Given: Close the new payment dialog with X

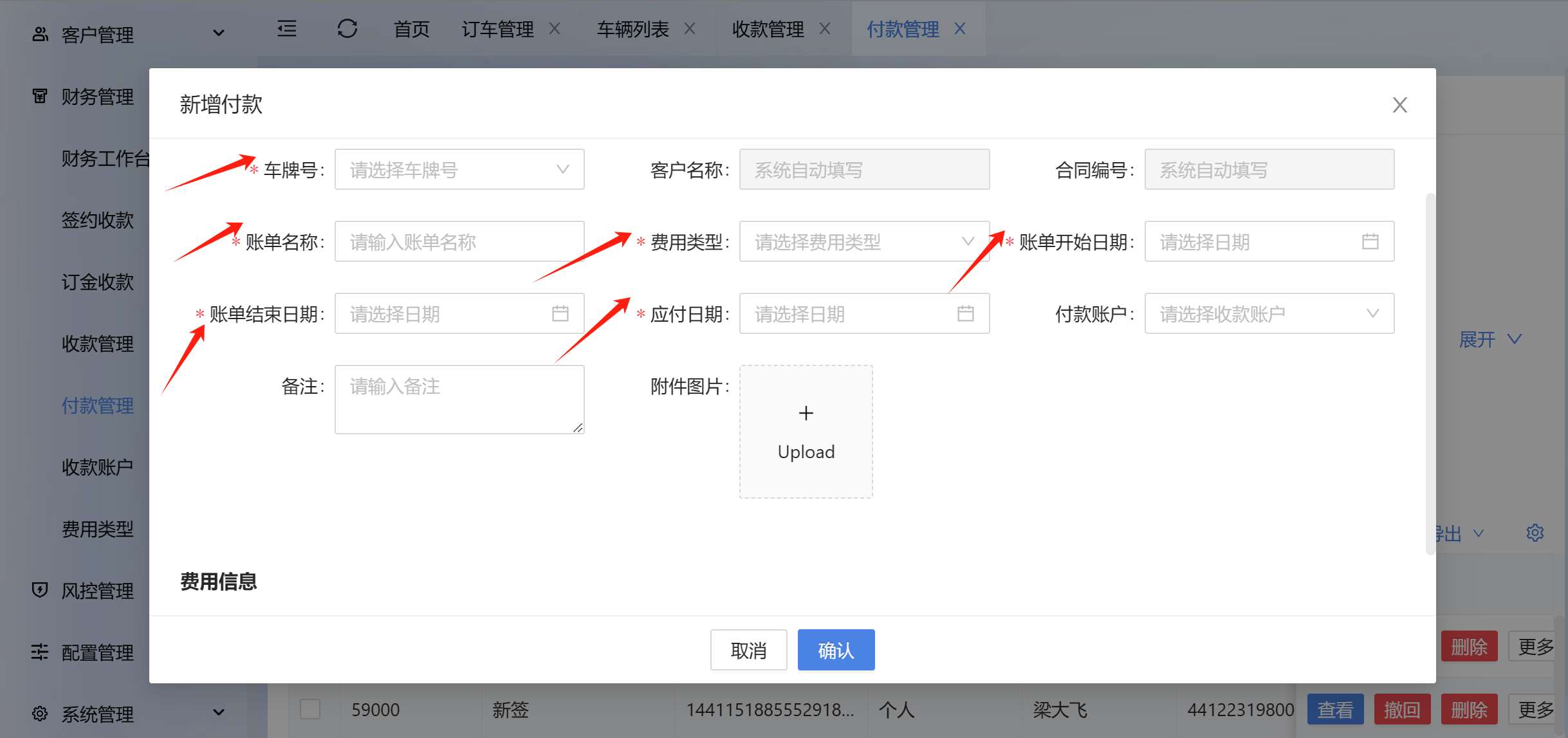Looking at the screenshot, I should [1399, 105].
